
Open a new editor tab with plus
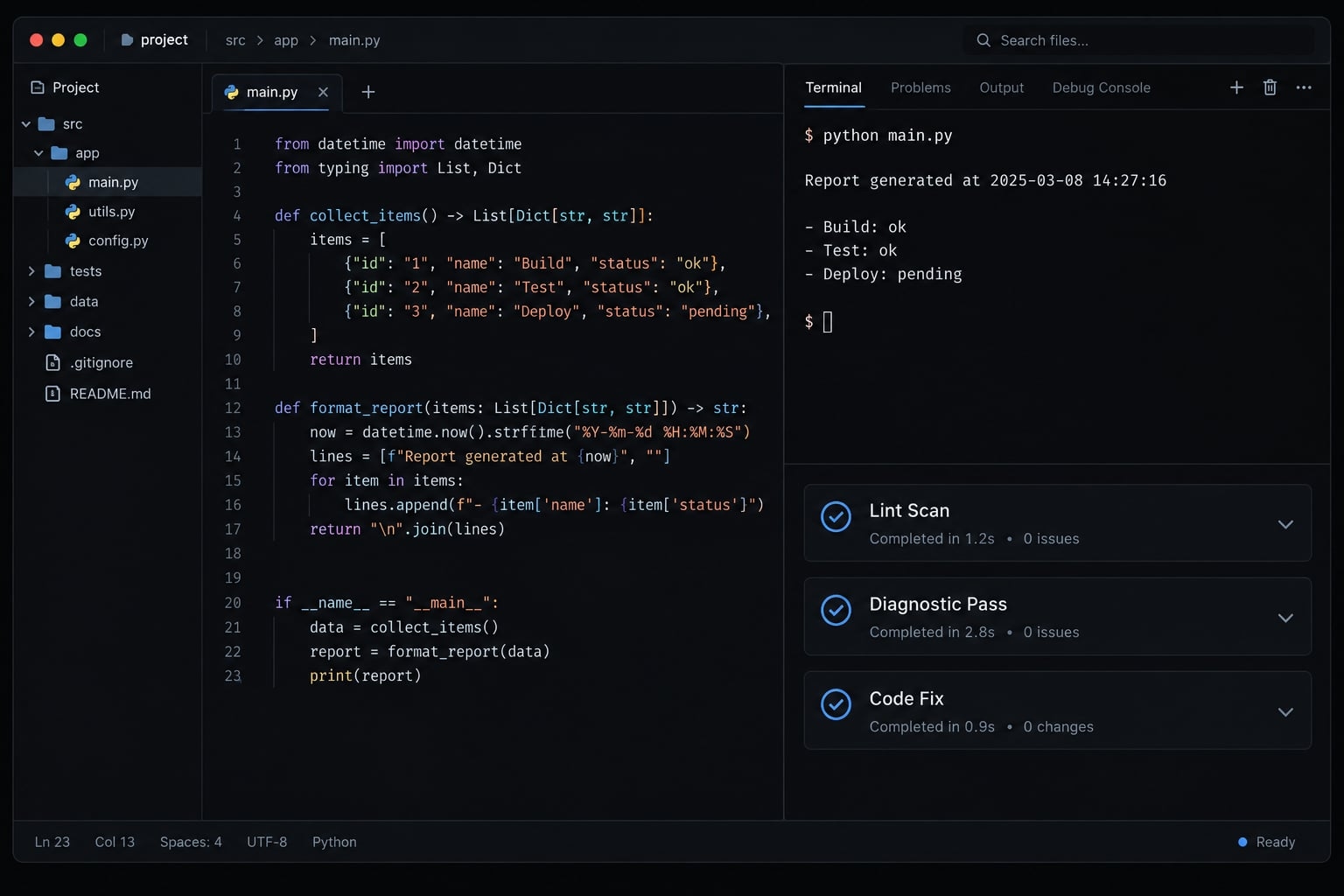(x=368, y=92)
